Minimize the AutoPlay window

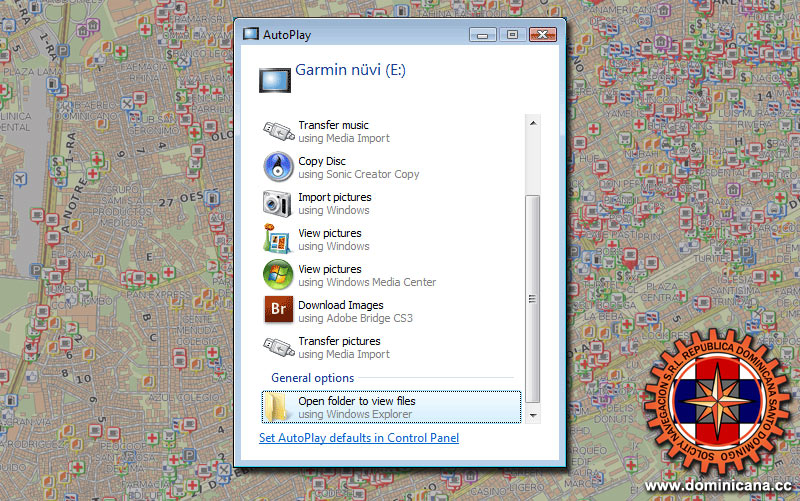click(x=483, y=35)
